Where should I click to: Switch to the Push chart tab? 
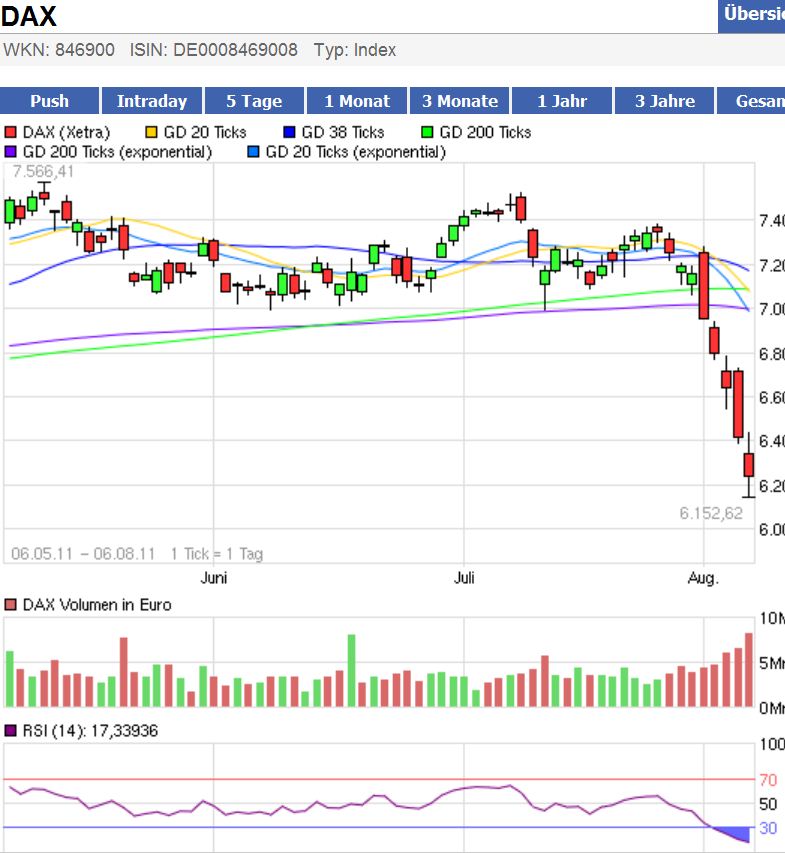(x=50, y=101)
